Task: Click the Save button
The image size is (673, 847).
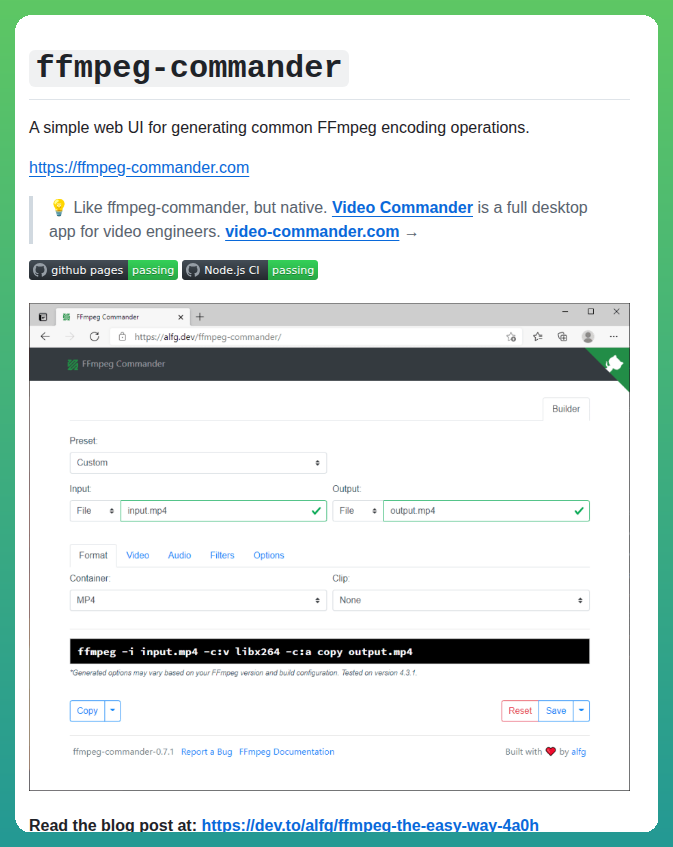Action: pos(556,711)
